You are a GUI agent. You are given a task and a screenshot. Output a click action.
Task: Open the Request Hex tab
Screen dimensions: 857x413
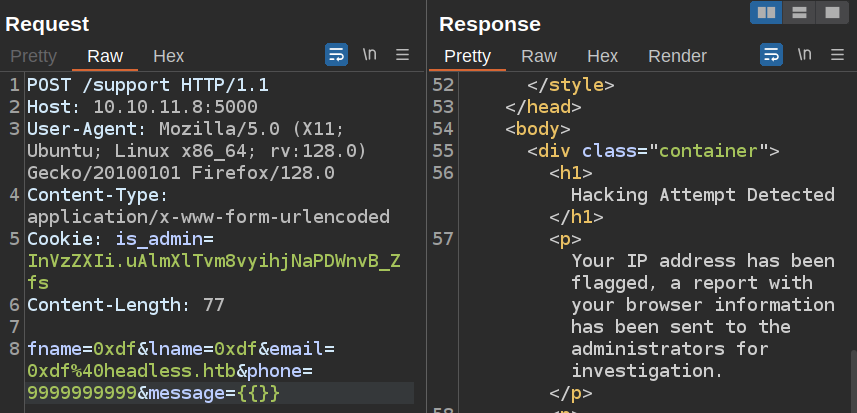168,56
